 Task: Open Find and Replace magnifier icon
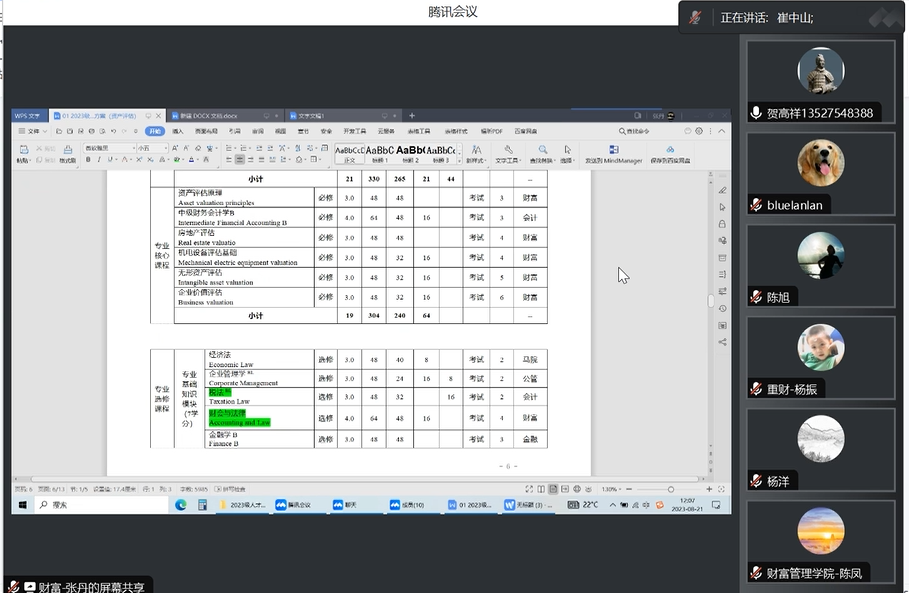tap(543, 150)
